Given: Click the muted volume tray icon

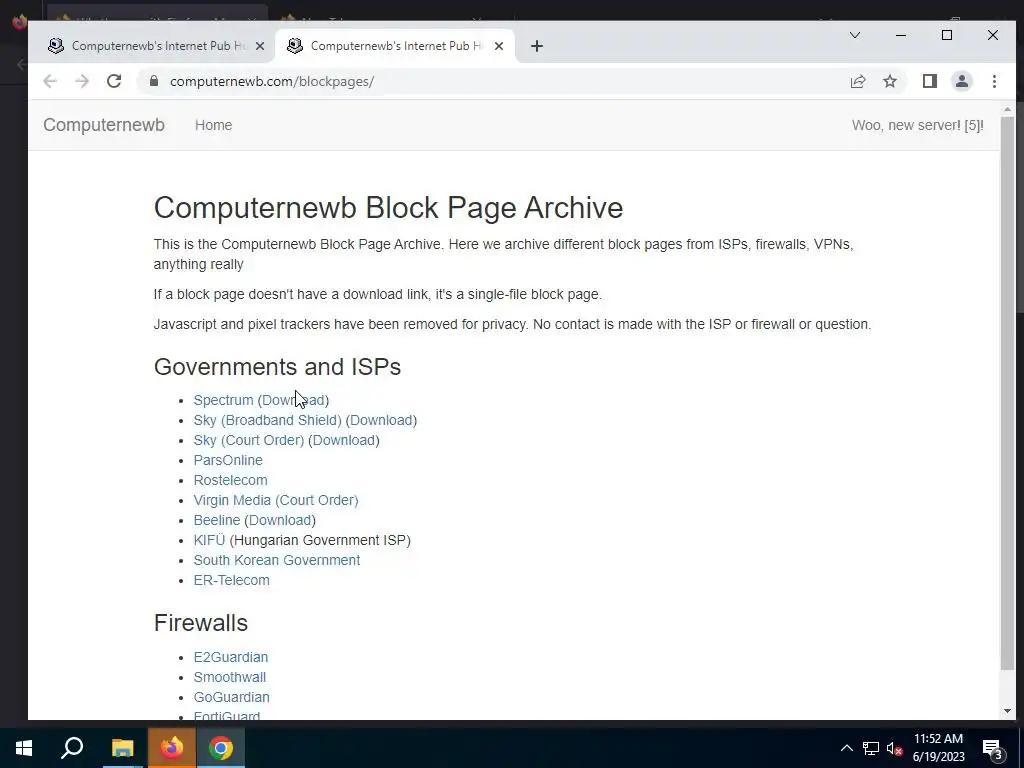Looking at the screenshot, I should (x=894, y=748).
